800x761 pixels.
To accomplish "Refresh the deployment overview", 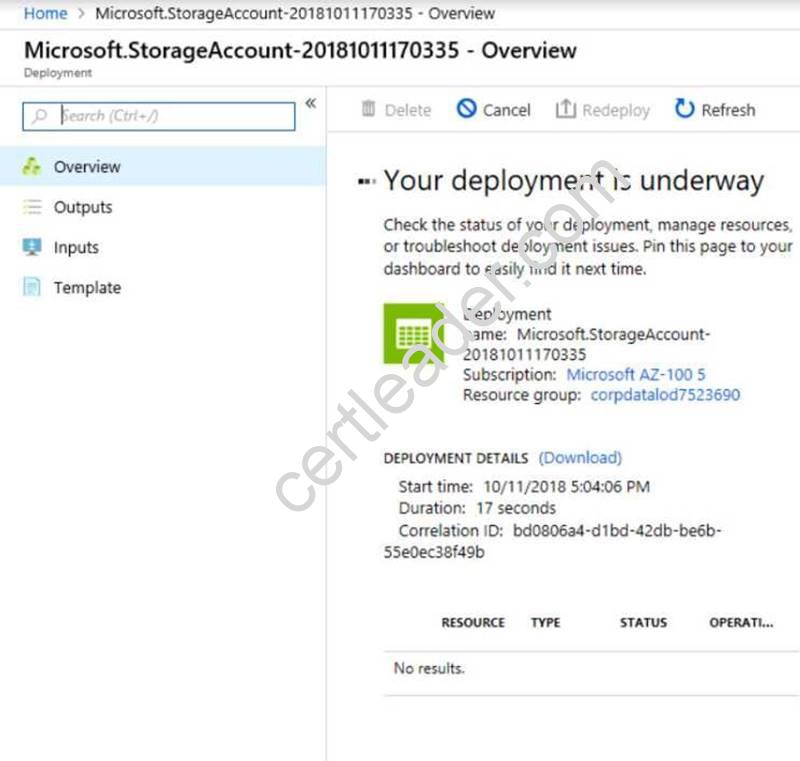I will pyautogui.click(x=715, y=109).
